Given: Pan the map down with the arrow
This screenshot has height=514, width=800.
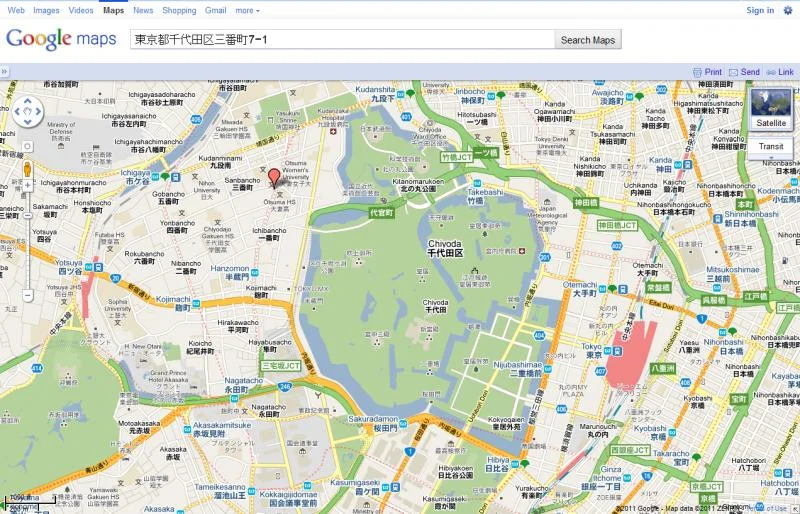Looking at the screenshot, I should [28, 121].
